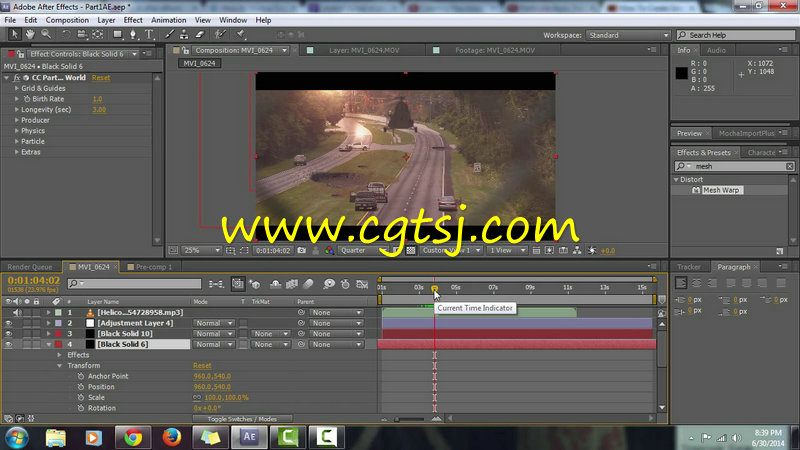Open the Effect menu
This screenshot has height=450, width=800.
point(133,20)
